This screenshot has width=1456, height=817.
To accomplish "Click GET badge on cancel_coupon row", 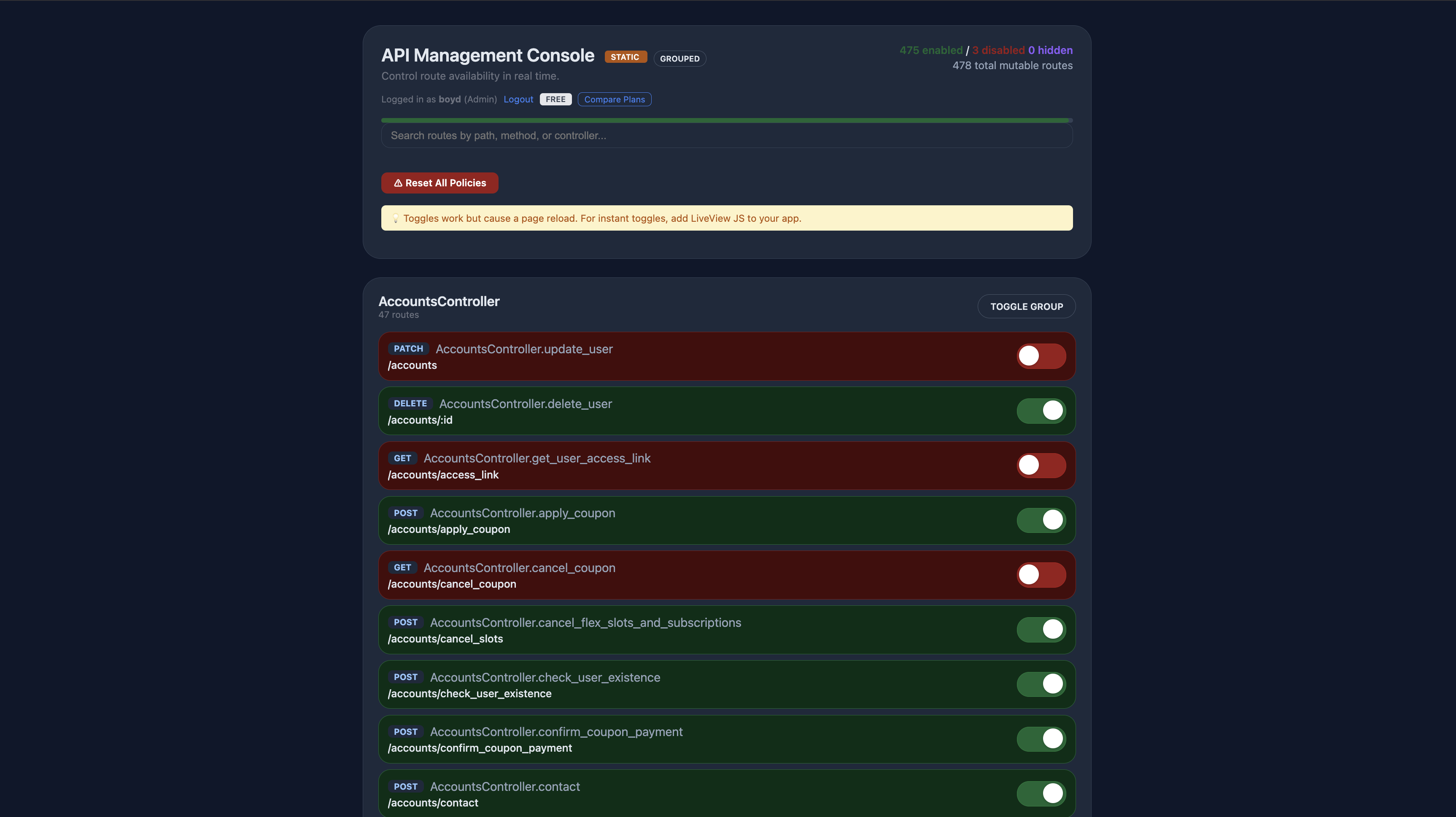I will [x=402, y=567].
